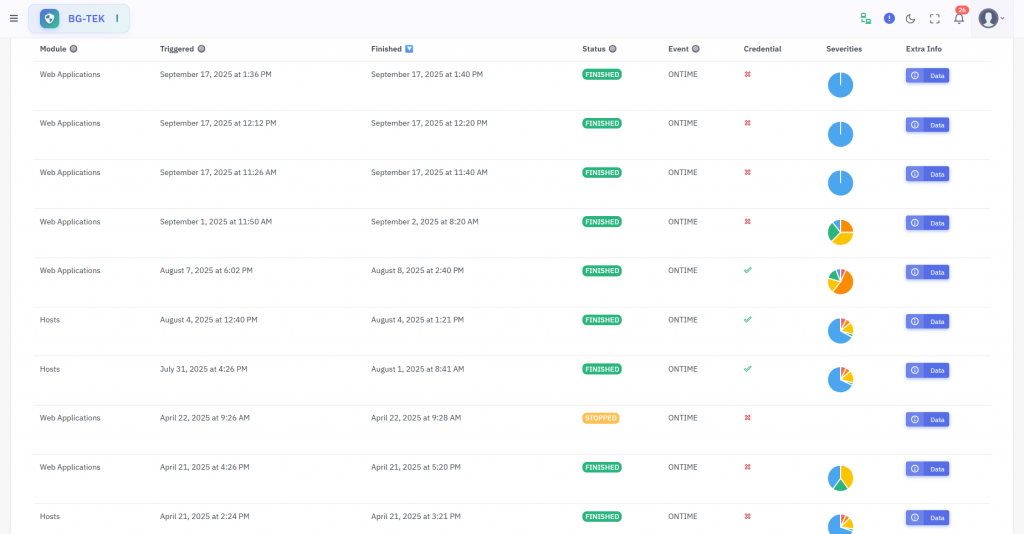This screenshot has height=534, width=1024.
Task: Click red credential cross for April 22 scan
Action: pos(747,418)
